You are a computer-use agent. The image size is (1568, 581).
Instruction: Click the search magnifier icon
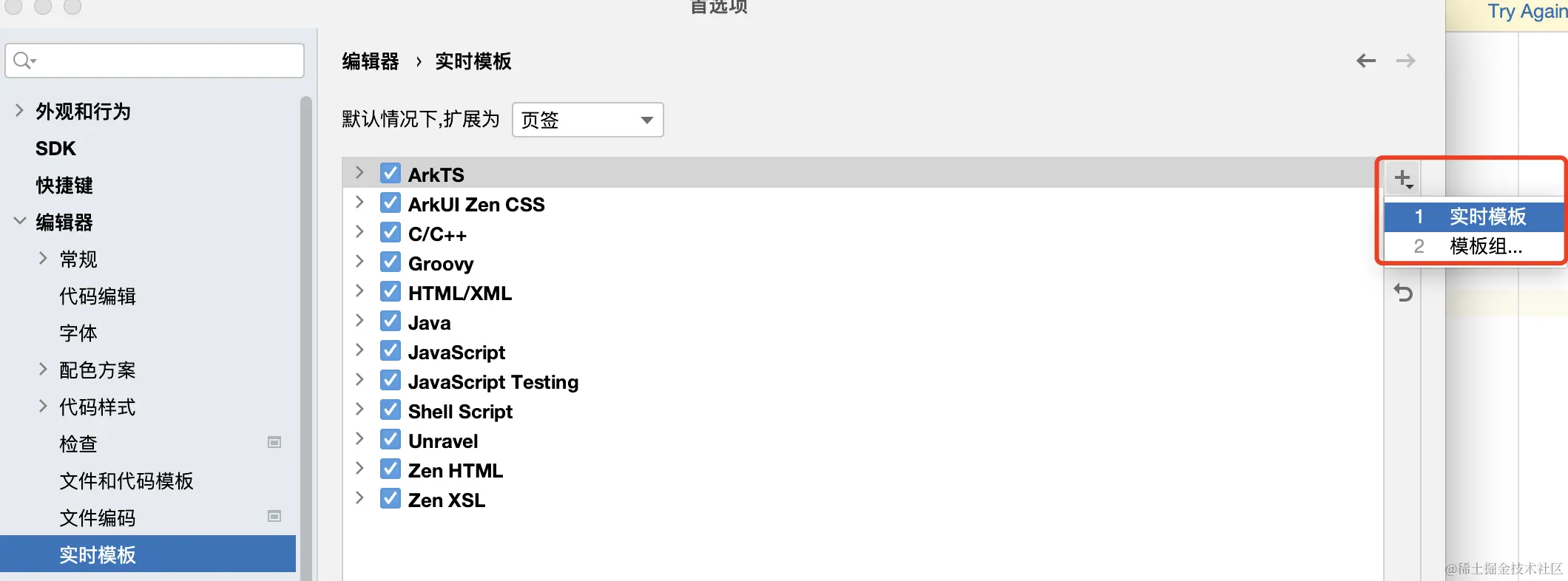pyautogui.click(x=23, y=61)
